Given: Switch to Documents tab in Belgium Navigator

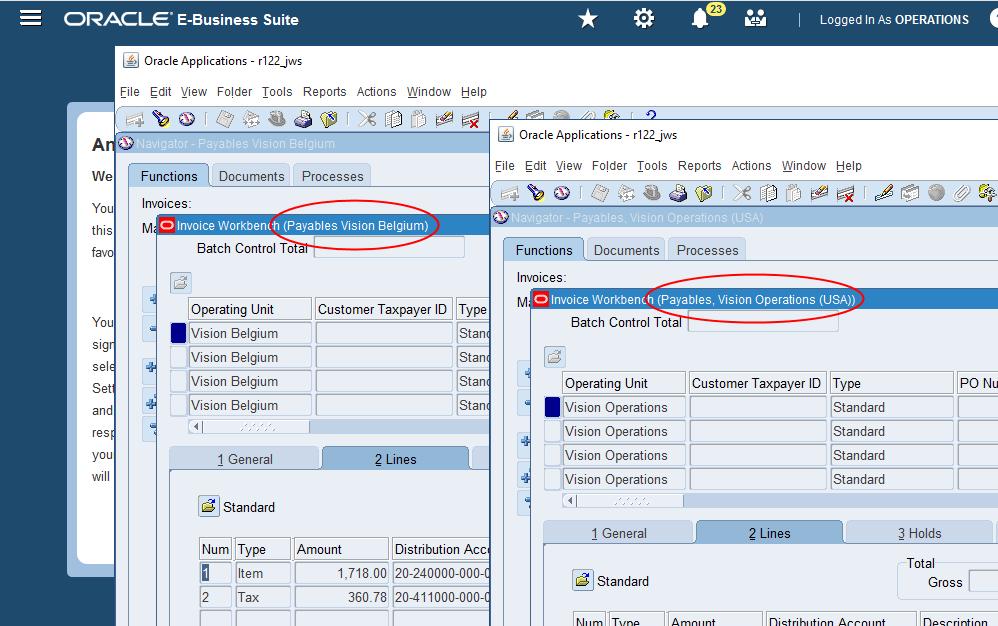Looking at the screenshot, I should (251, 176).
